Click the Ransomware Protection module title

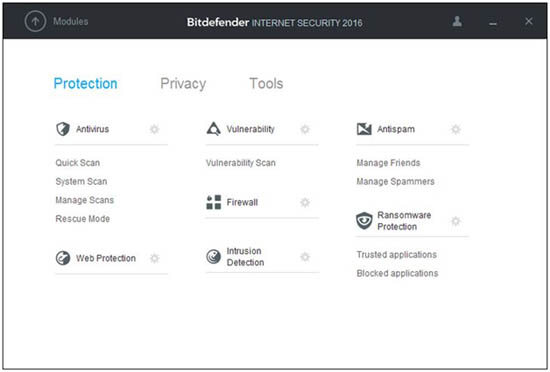tap(404, 221)
